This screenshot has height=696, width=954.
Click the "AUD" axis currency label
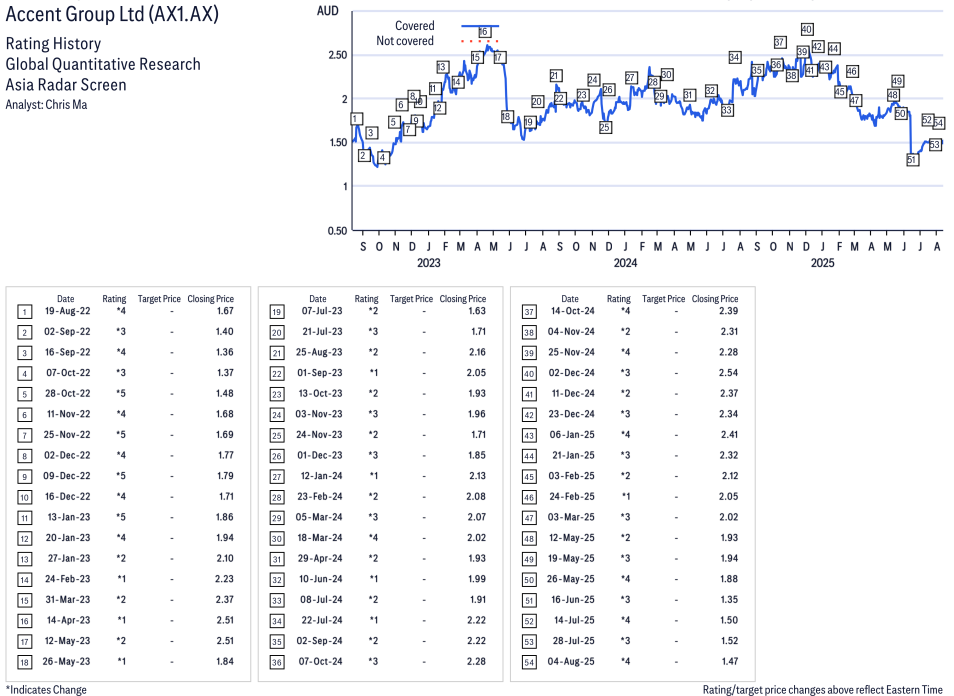[327, 11]
